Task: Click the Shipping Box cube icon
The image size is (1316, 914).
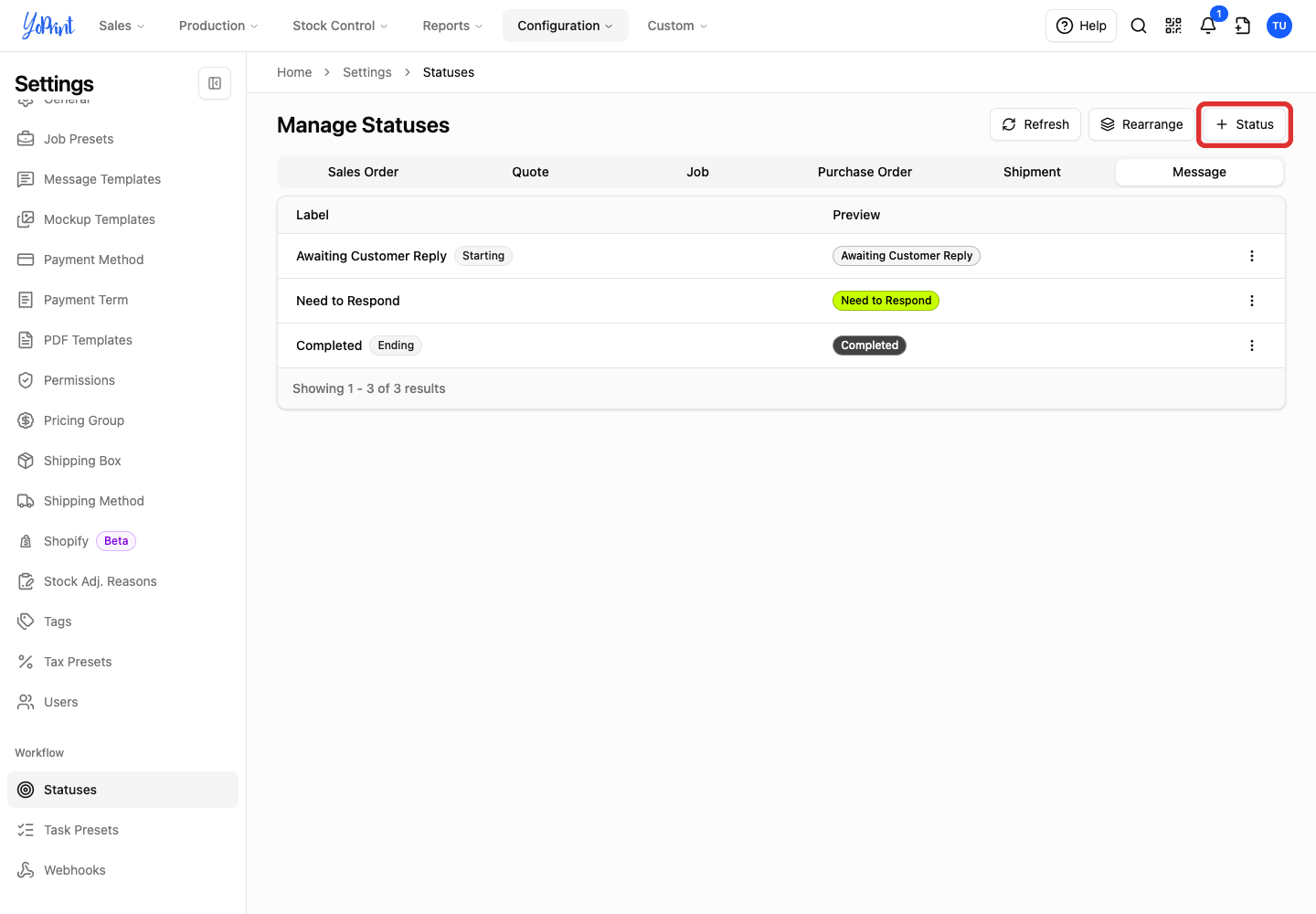Action: (x=26, y=461)
